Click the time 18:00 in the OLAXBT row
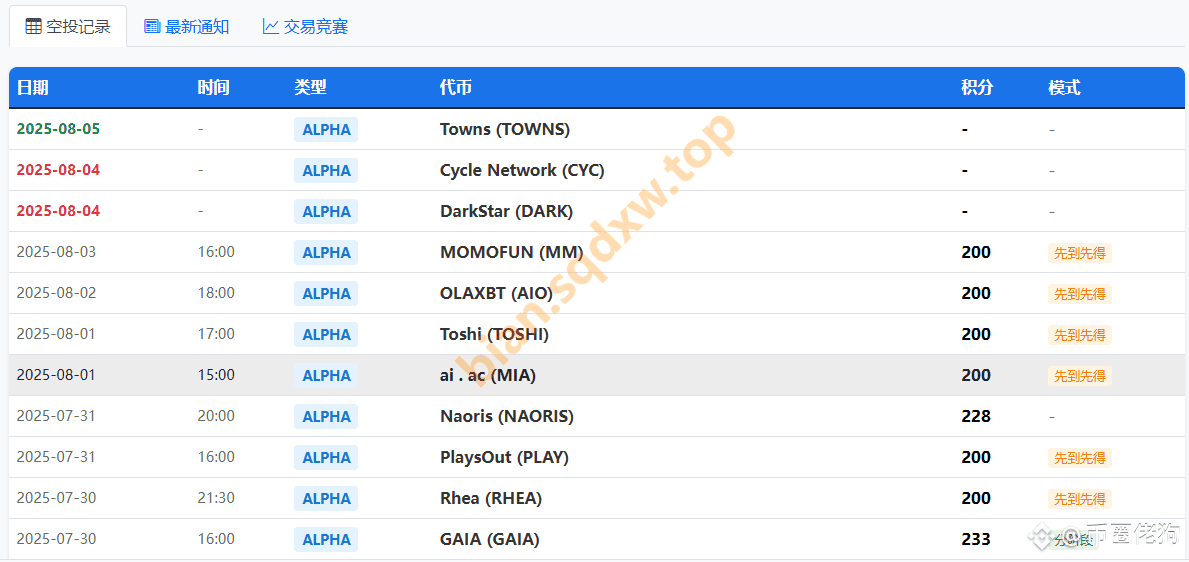This screenshot has width=1189, height=562. pyautogui.click(x=217, y=293)
